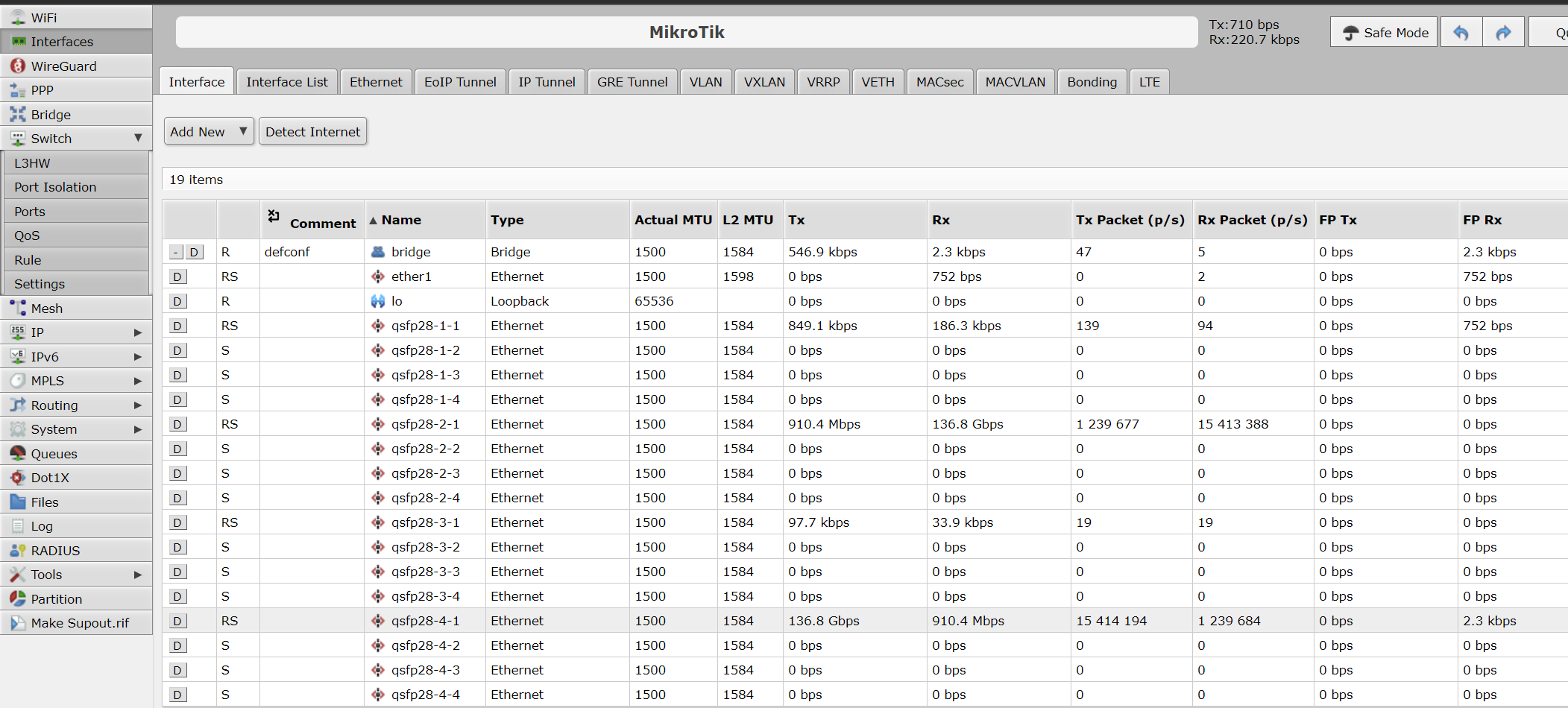This screenshot has height=708, width=1568.
Task: Click the RADIUS sidebar icon
Action: click(18, 550)
